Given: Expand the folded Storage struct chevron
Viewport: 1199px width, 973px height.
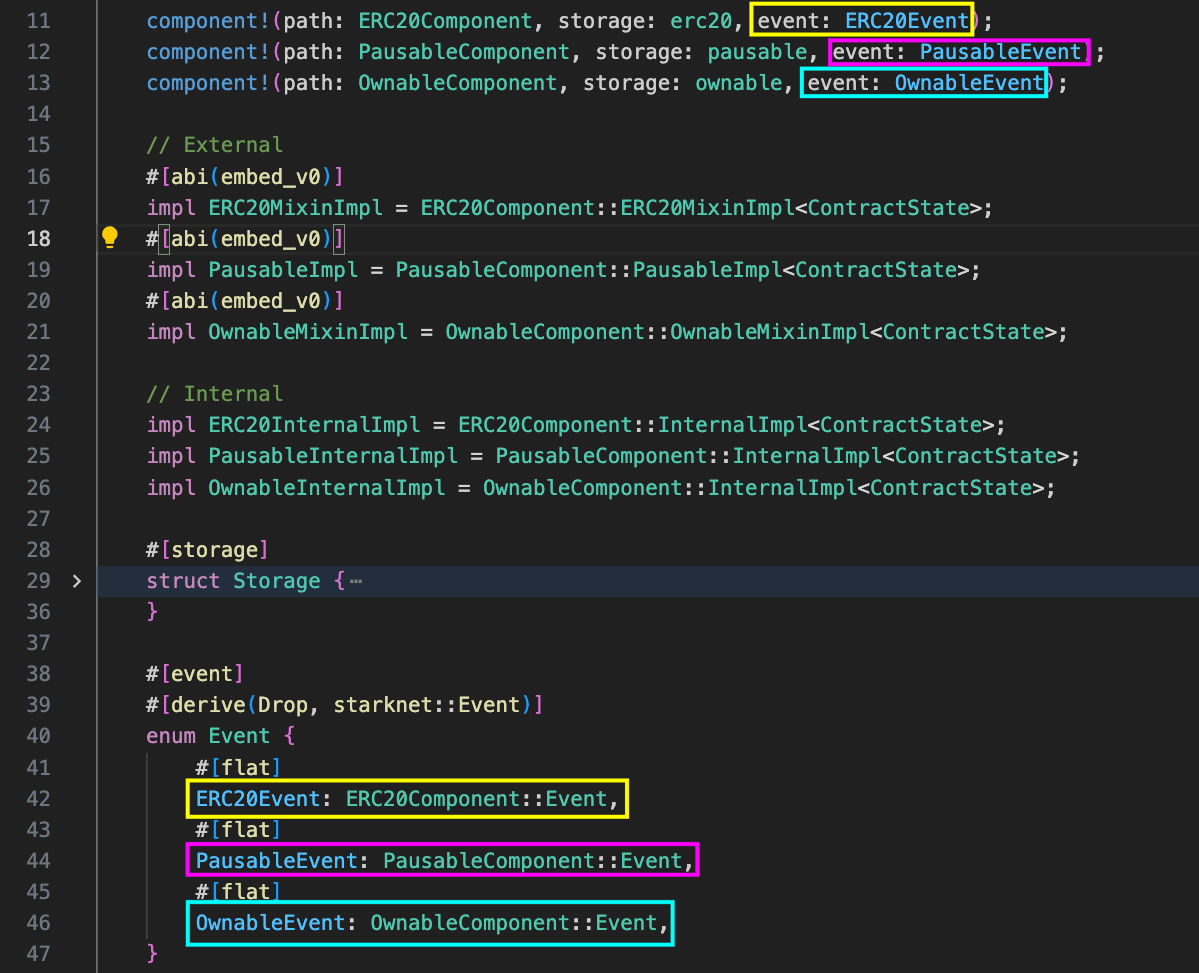Looking at the screenshot, I should [x=77, y=581].
